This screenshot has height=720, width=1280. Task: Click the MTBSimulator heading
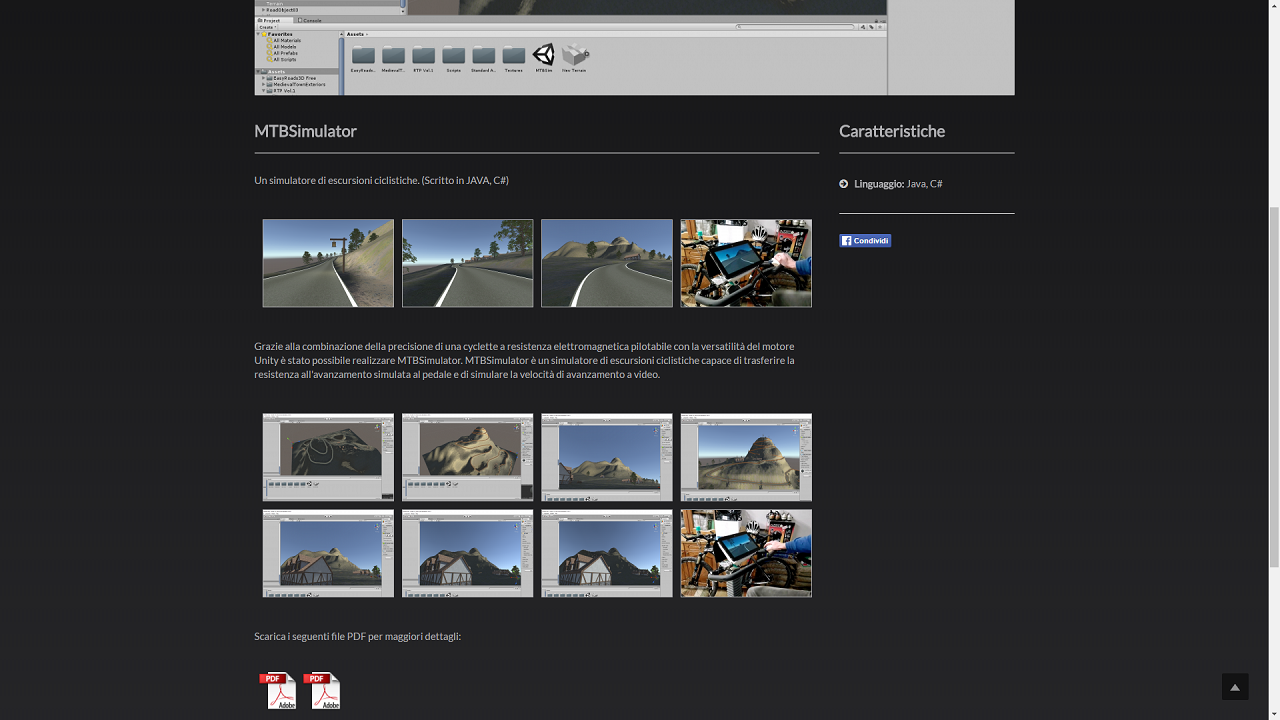coord(305,131)
